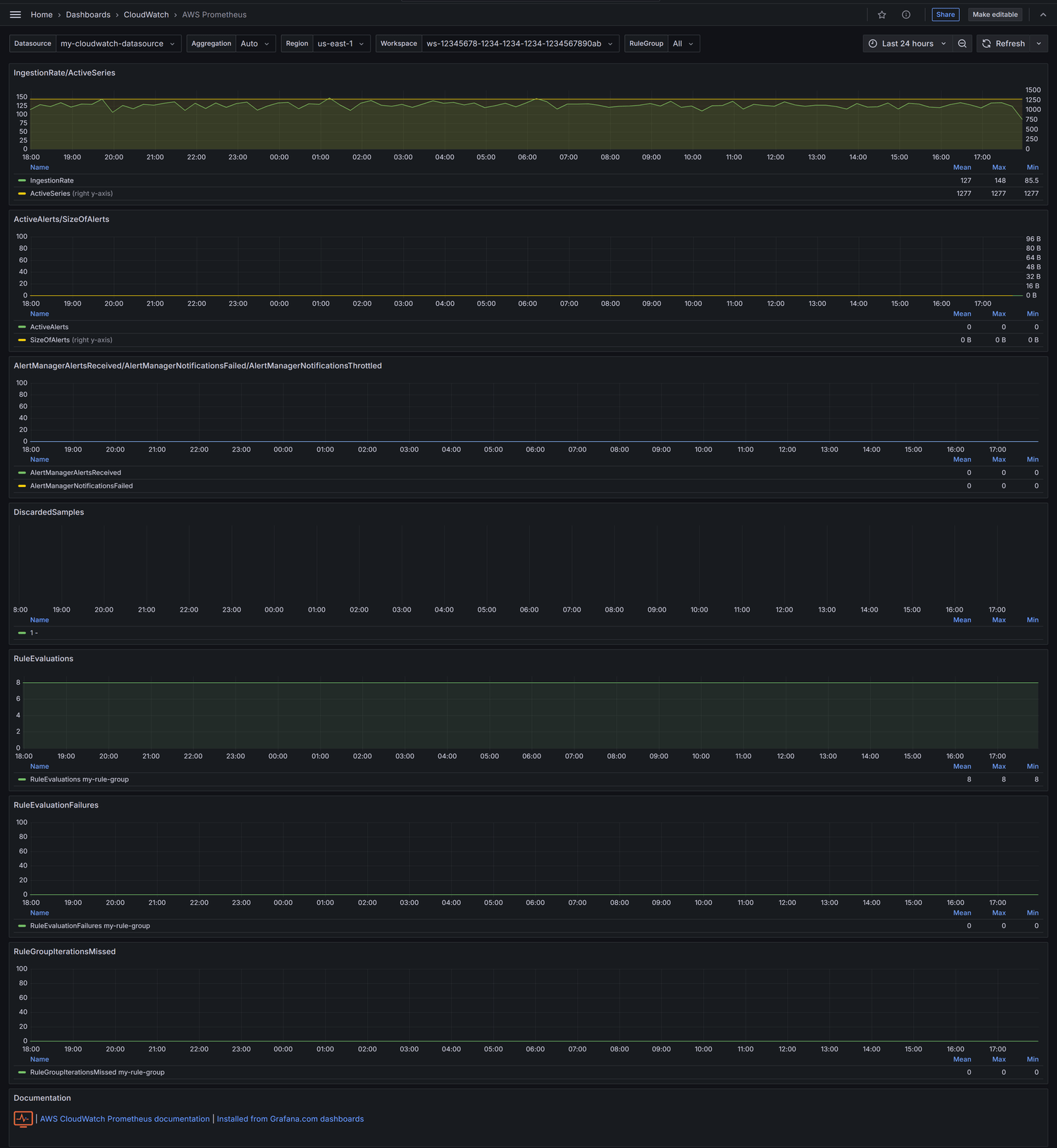Click the Share button
The width and height of the screenshot is (1057, 1148).
pos(946,15)
